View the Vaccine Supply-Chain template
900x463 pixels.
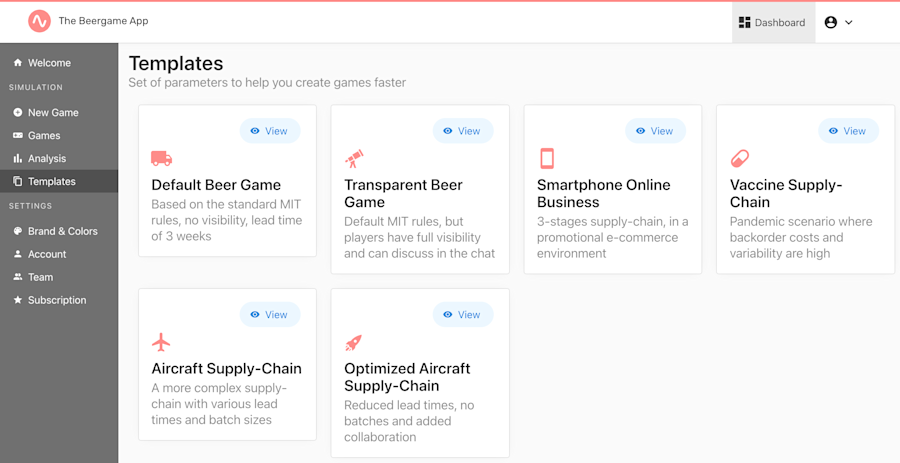pyautogui.click(x=848, y=131)
